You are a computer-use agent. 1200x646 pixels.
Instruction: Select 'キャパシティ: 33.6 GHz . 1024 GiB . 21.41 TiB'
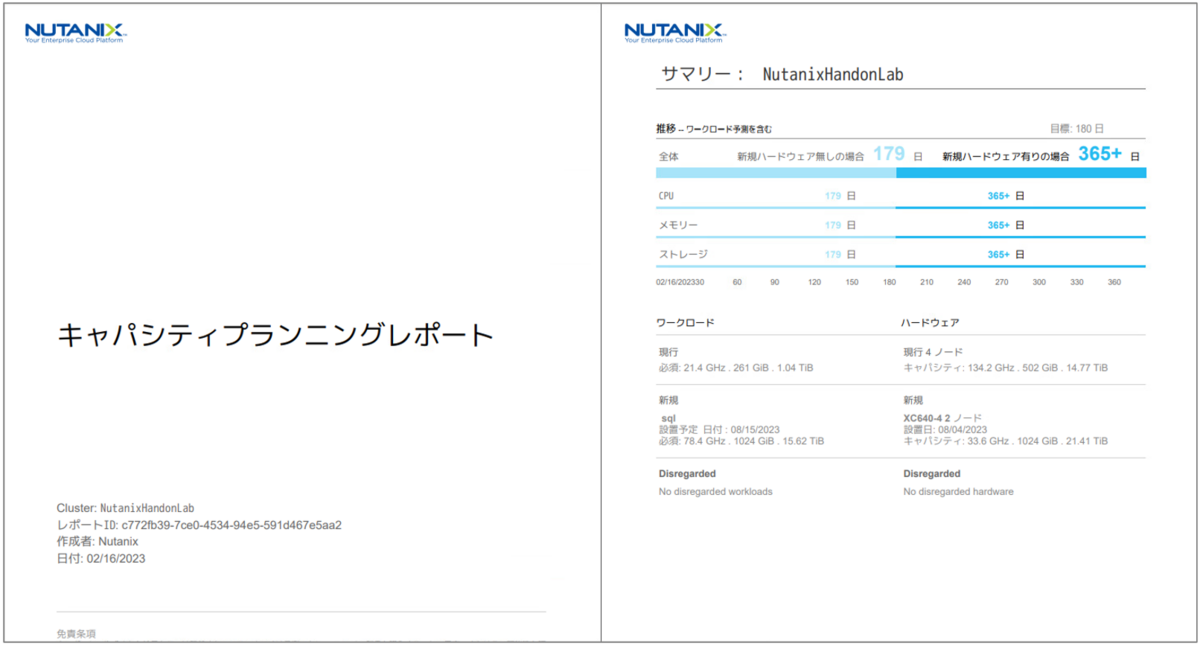click(1005, 441)
